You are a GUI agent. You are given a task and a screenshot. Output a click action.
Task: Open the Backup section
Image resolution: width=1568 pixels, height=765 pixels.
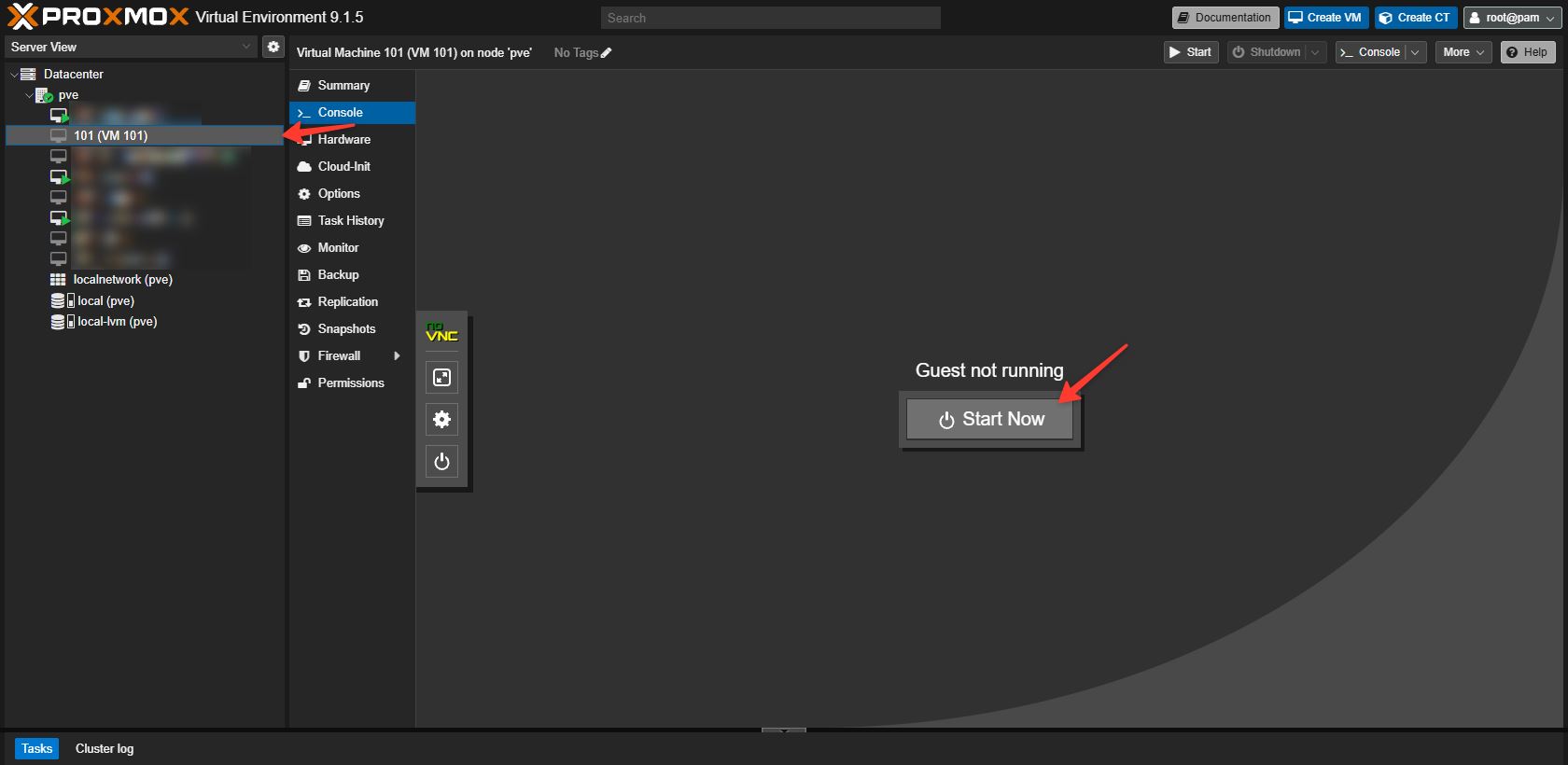click(x=353, y=275)
